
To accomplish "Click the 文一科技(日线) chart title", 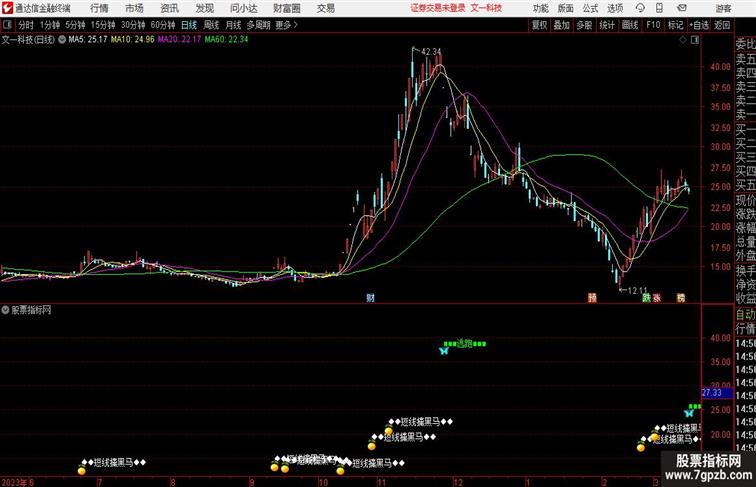I will tap(28, 40).
